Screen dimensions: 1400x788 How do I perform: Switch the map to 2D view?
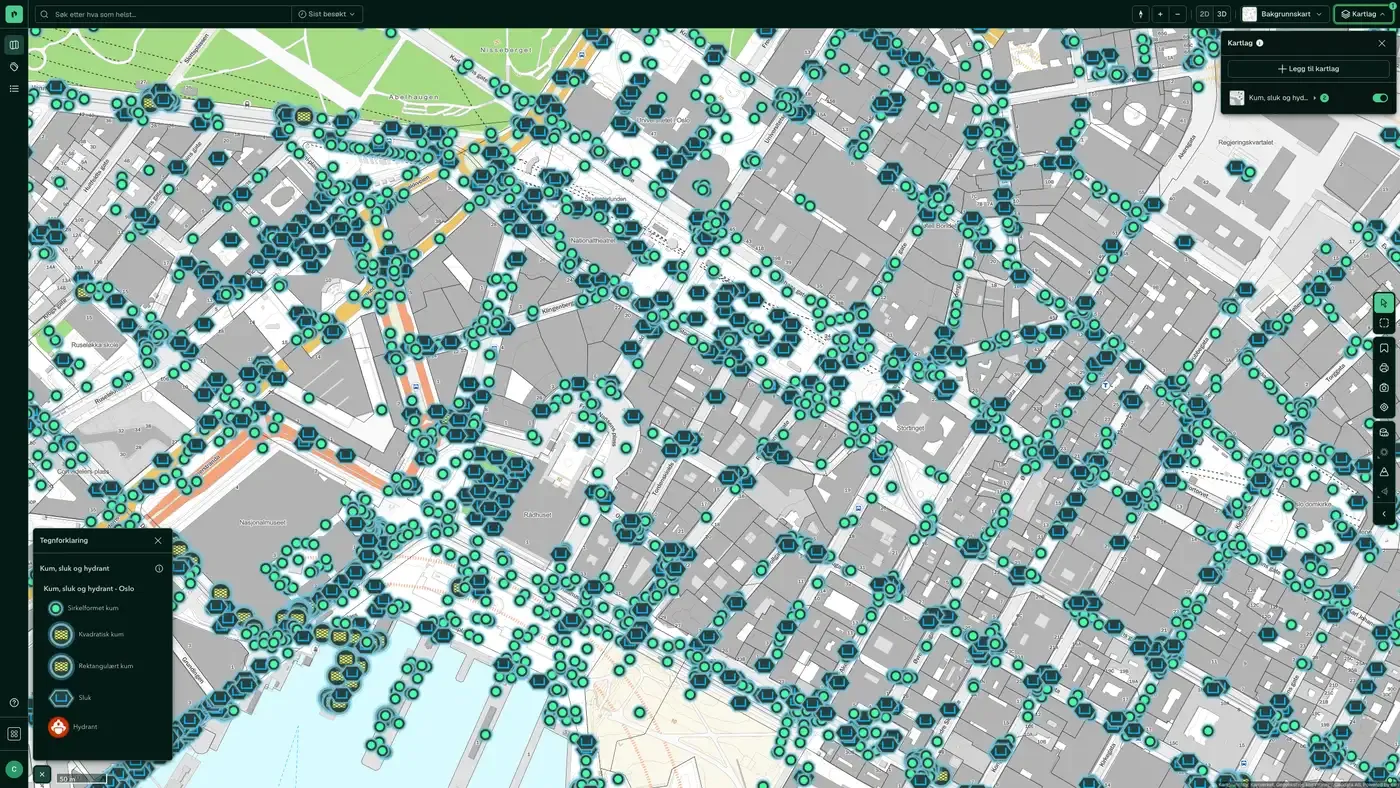1204,14
